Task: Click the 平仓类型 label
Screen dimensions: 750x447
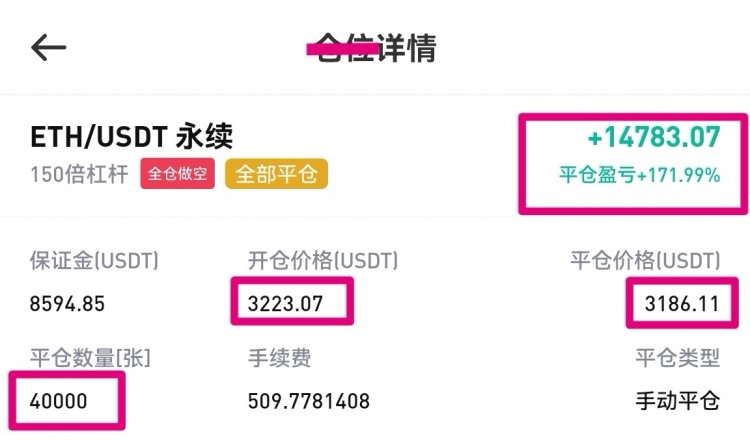Action: coord(678,358)
